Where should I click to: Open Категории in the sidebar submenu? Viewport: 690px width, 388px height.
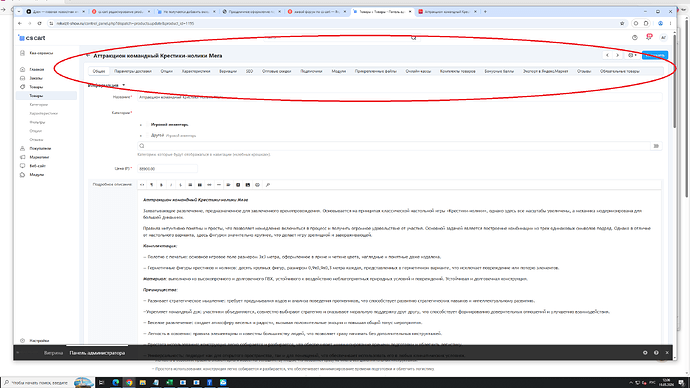point(39,105)
